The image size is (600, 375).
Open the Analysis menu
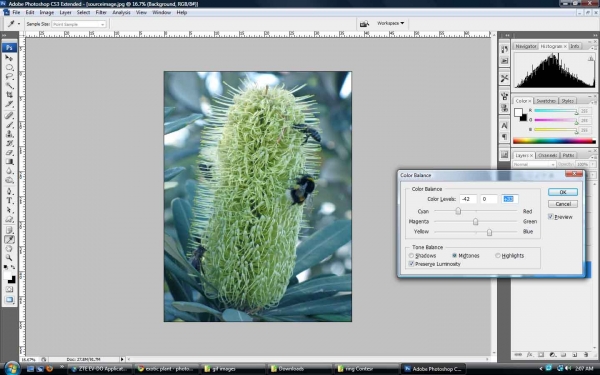tap(121, 12)
